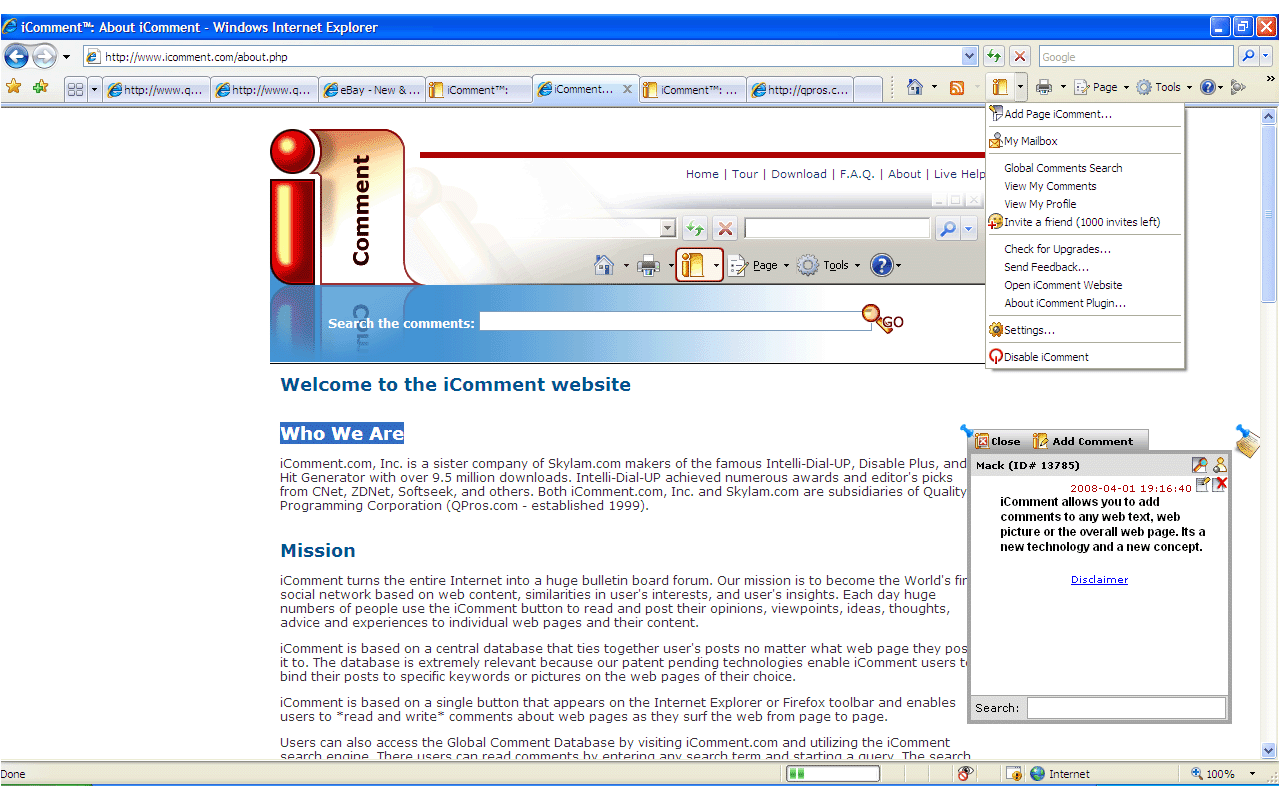This screenshot has height=800, width=1280.
Task: Click the Help question mark icon
Action: point(1207,88)
